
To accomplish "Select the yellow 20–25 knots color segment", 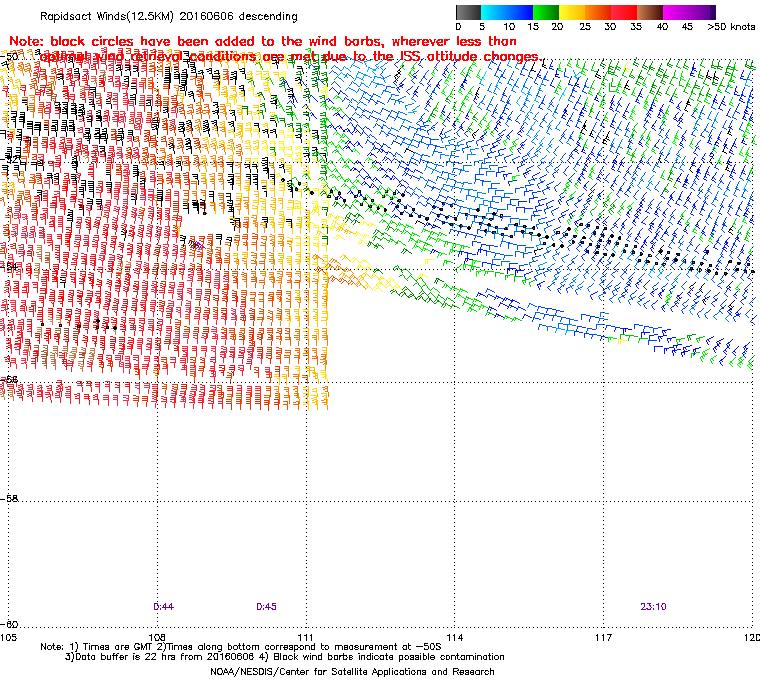I will pyautogui.click(x=572, y=12).
